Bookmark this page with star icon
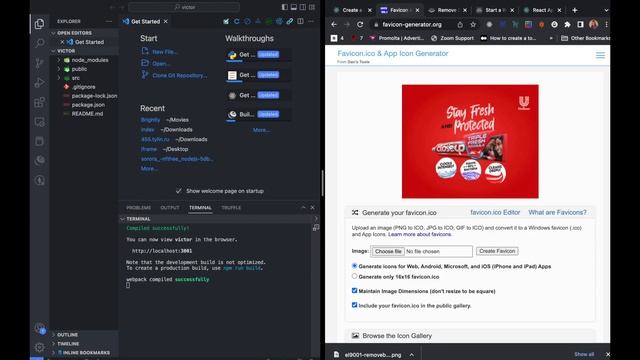This screenshot has width=640, height=360. [x=473, y=24]
